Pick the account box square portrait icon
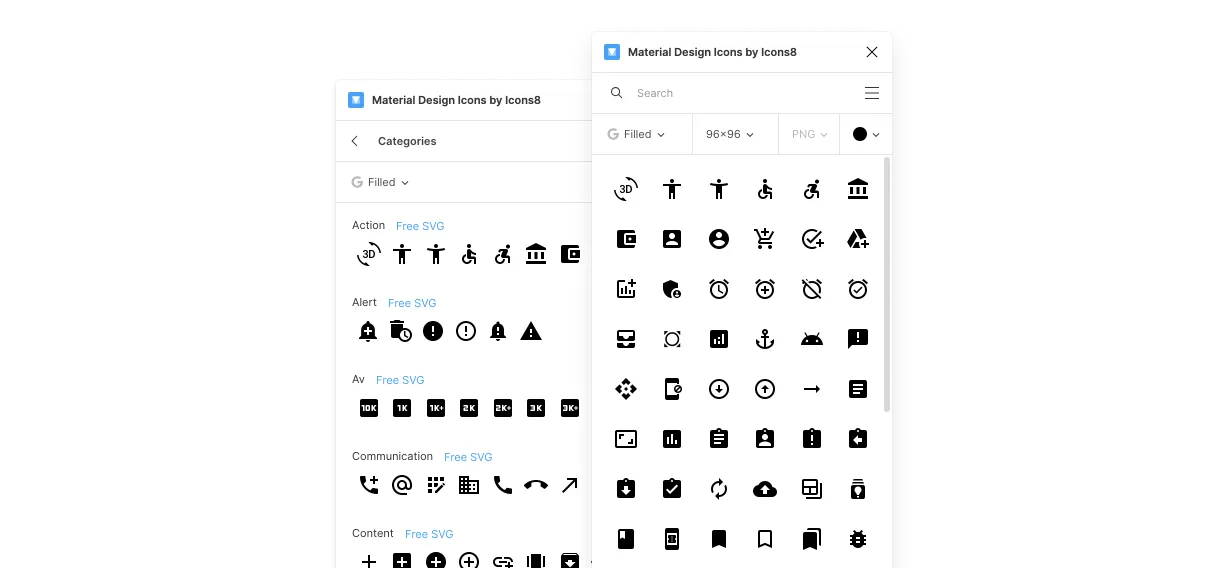The width and height of the screenshot is (1232, 568). click(x=672, y=239)
